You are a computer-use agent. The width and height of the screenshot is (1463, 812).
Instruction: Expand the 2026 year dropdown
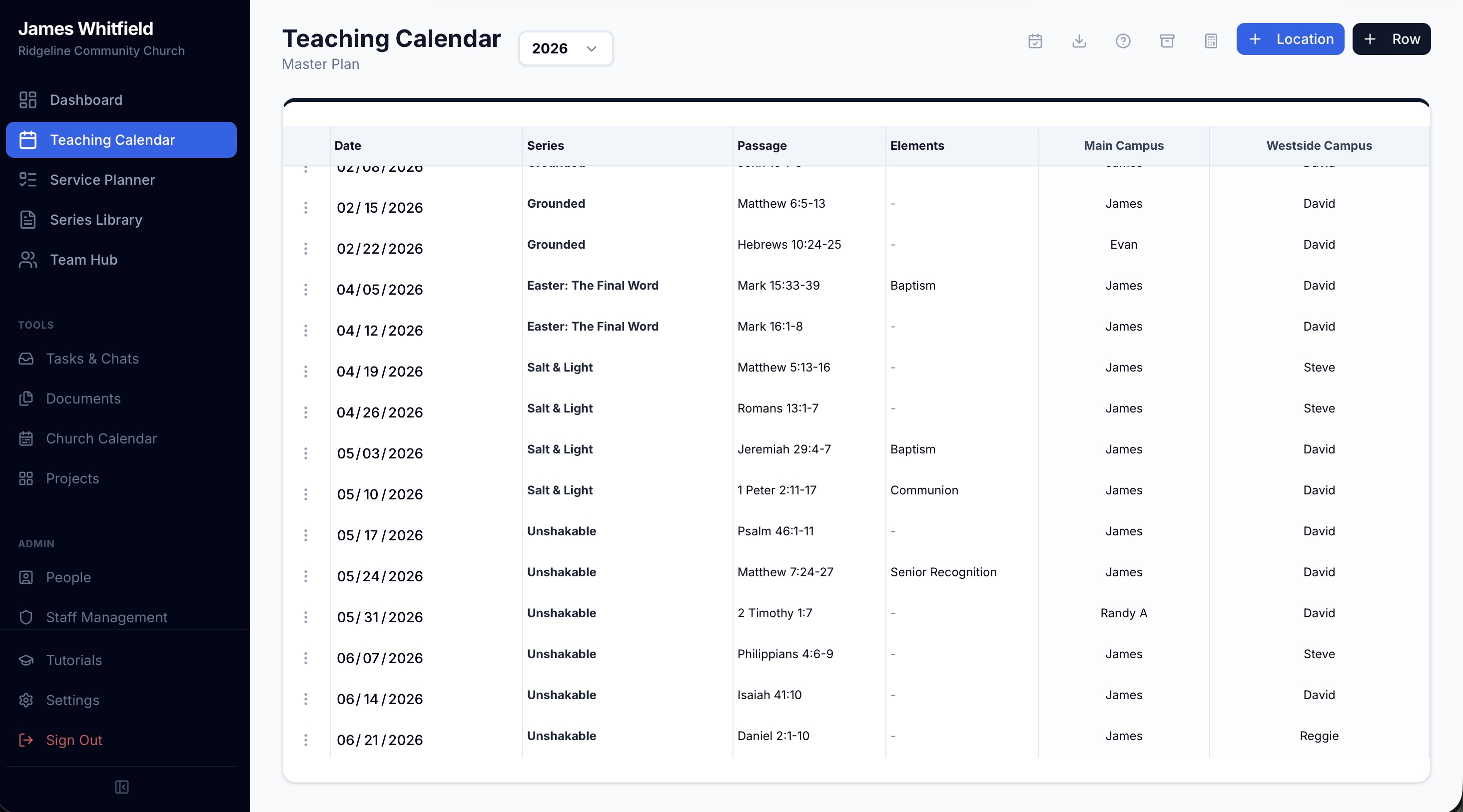tap(565, 48)
